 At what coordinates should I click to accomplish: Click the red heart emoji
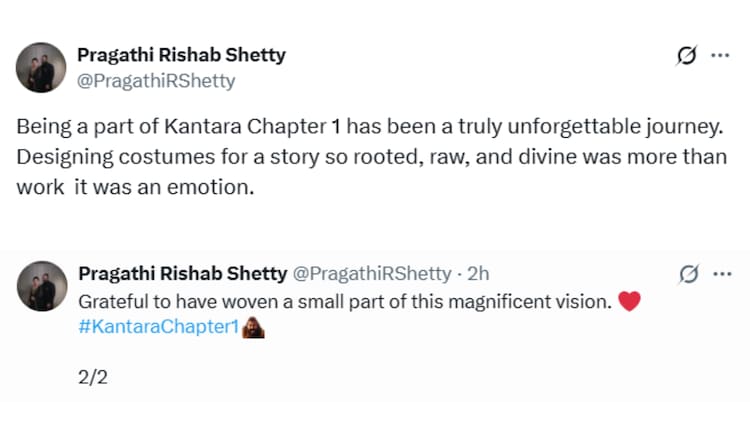tap(629, 301)
